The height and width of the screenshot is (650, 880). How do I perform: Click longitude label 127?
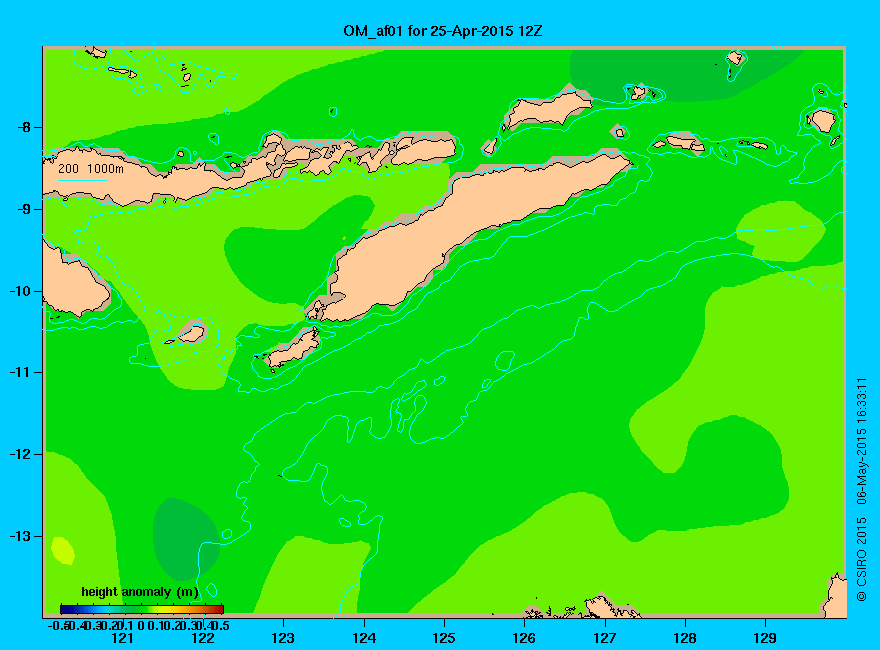tap(604, 638)
